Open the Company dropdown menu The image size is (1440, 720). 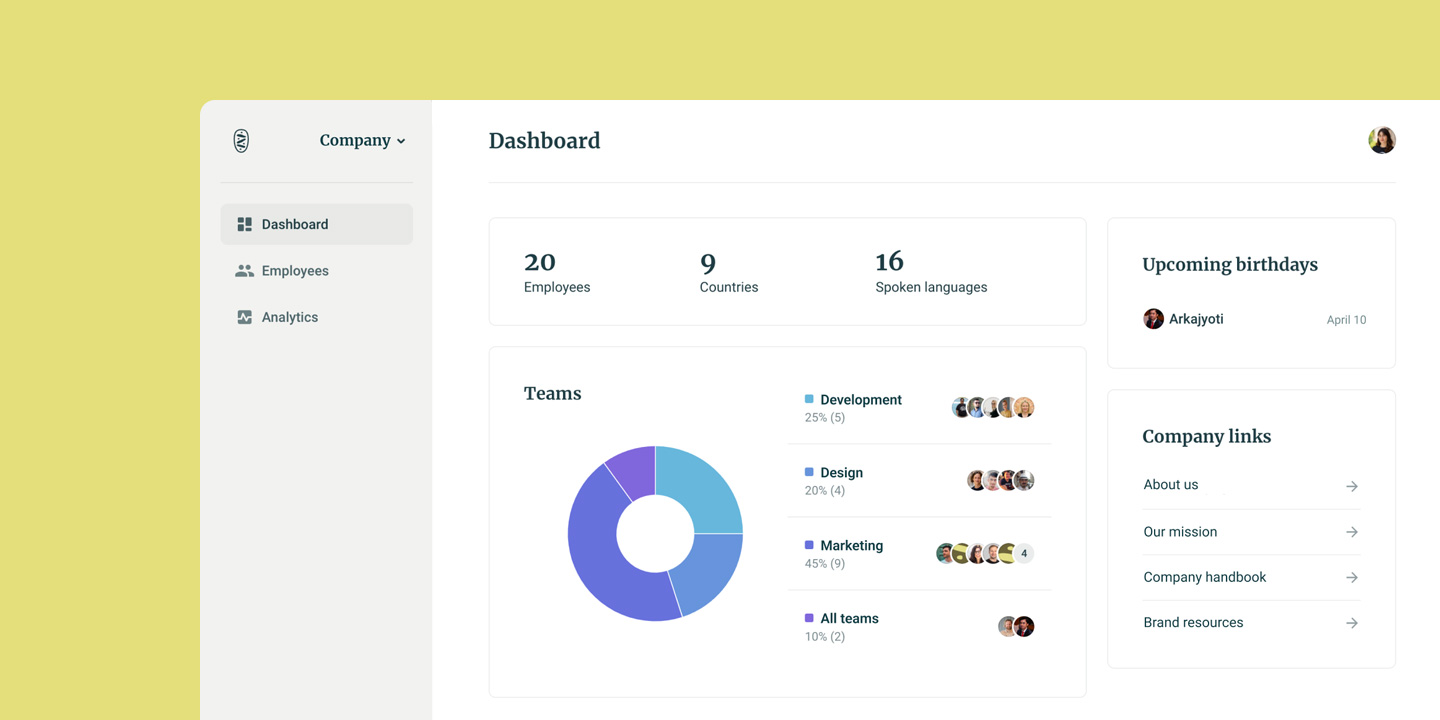click(x=362, y=141)
